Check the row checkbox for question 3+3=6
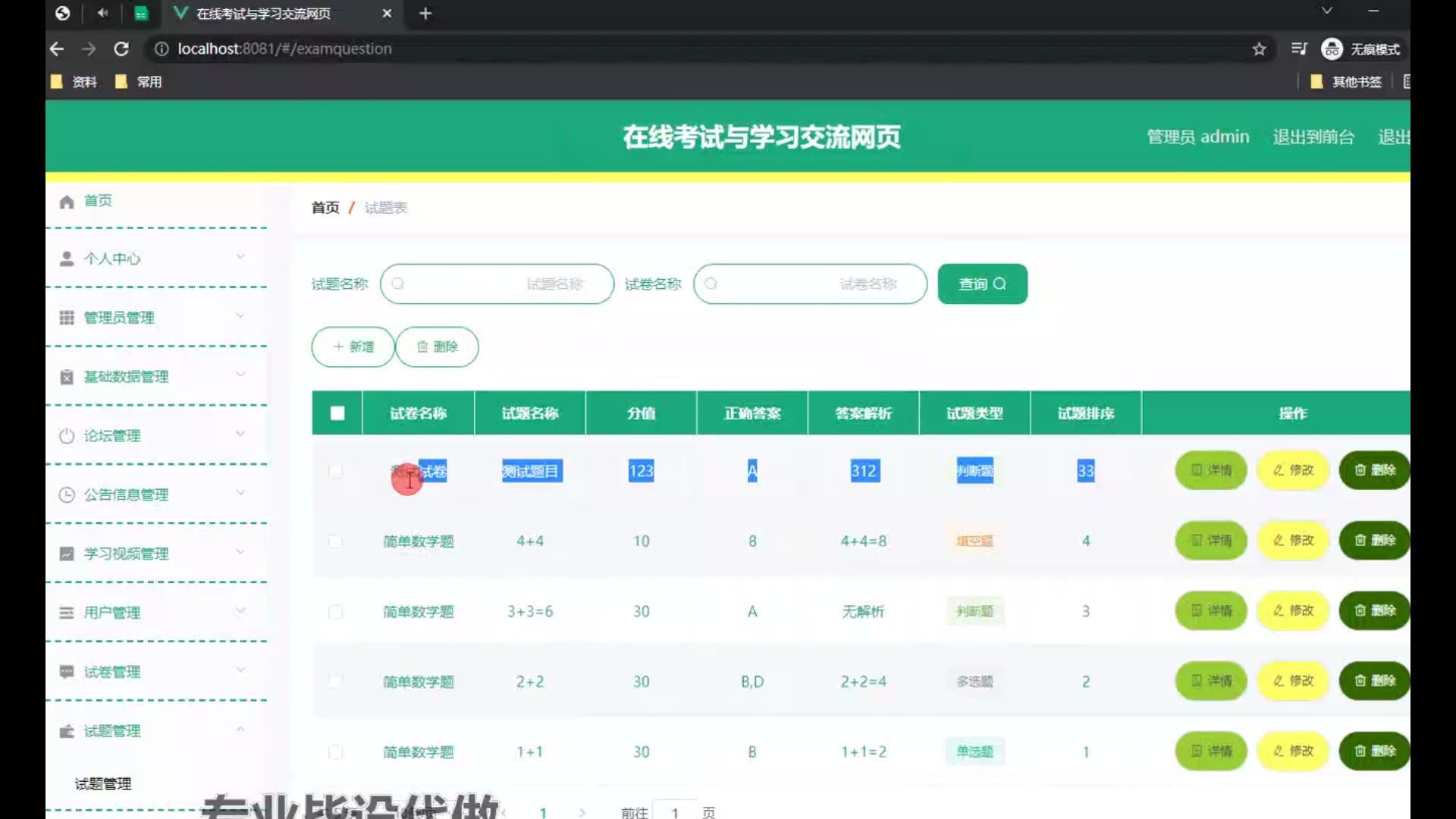The width and height of the screenshot is (1456, 819). click(x=335, y=612)
